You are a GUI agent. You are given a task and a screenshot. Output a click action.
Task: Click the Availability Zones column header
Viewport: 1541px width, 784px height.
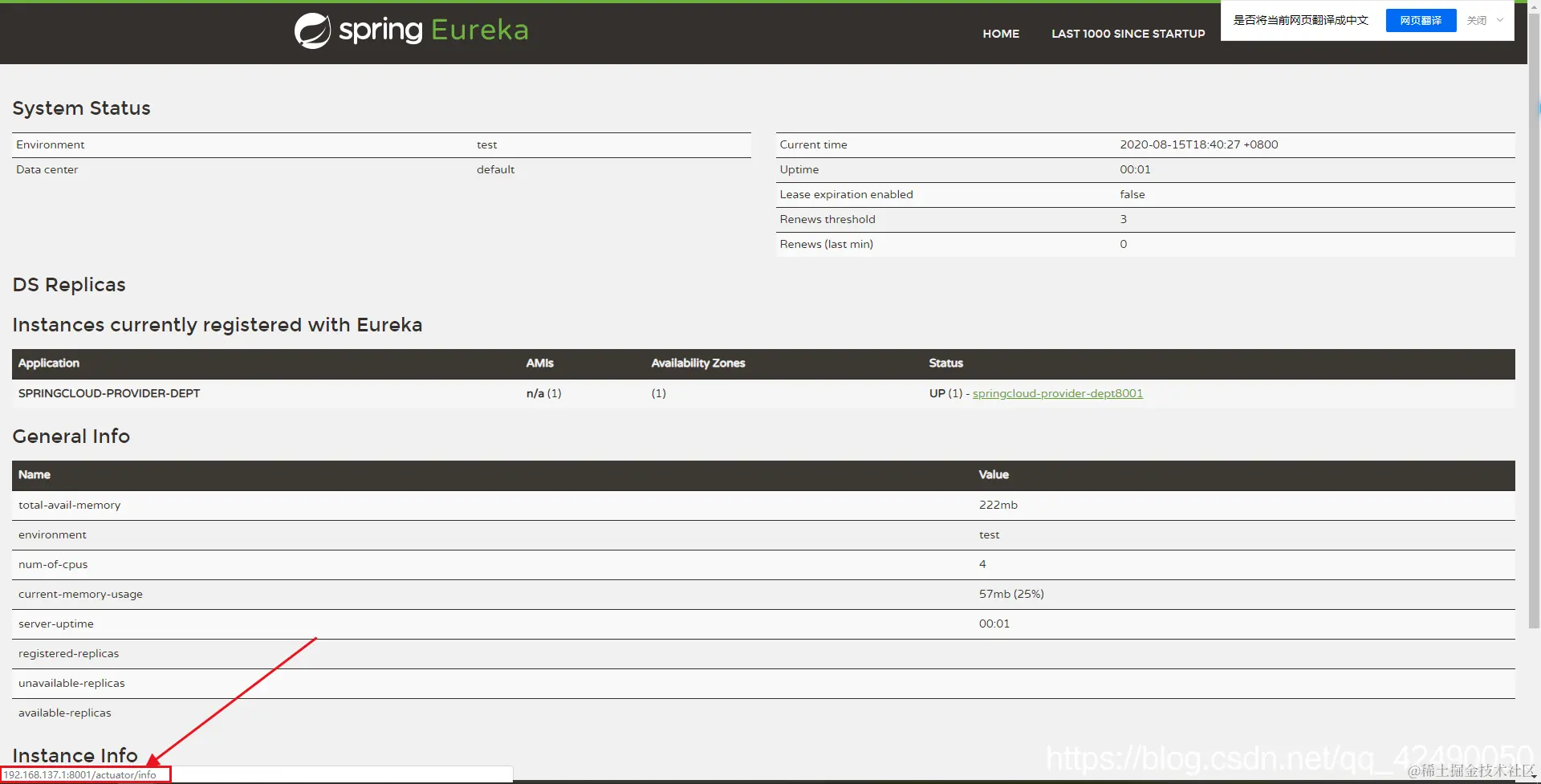pos(698,363)
